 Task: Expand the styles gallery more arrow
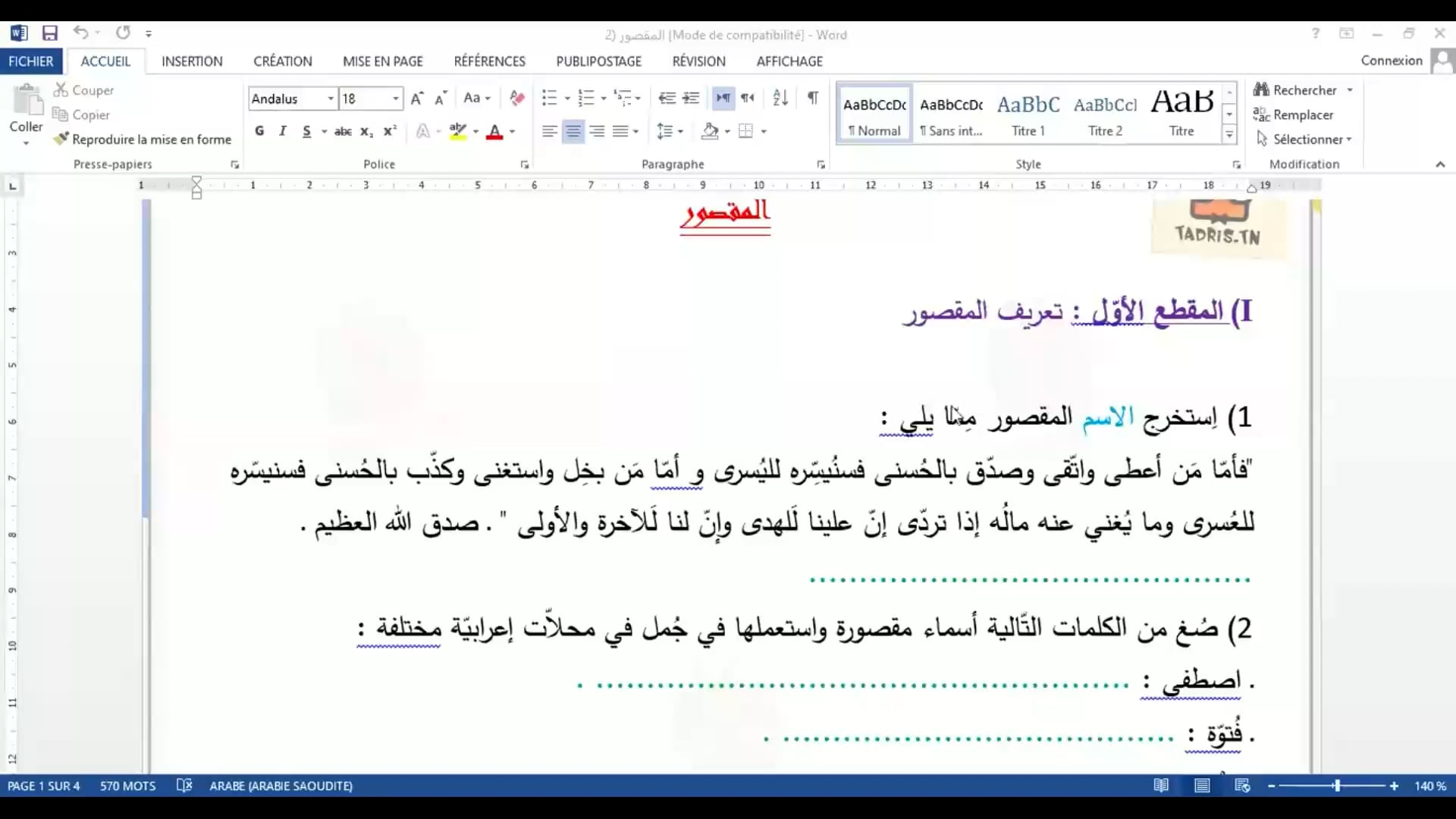[1229, 135]
